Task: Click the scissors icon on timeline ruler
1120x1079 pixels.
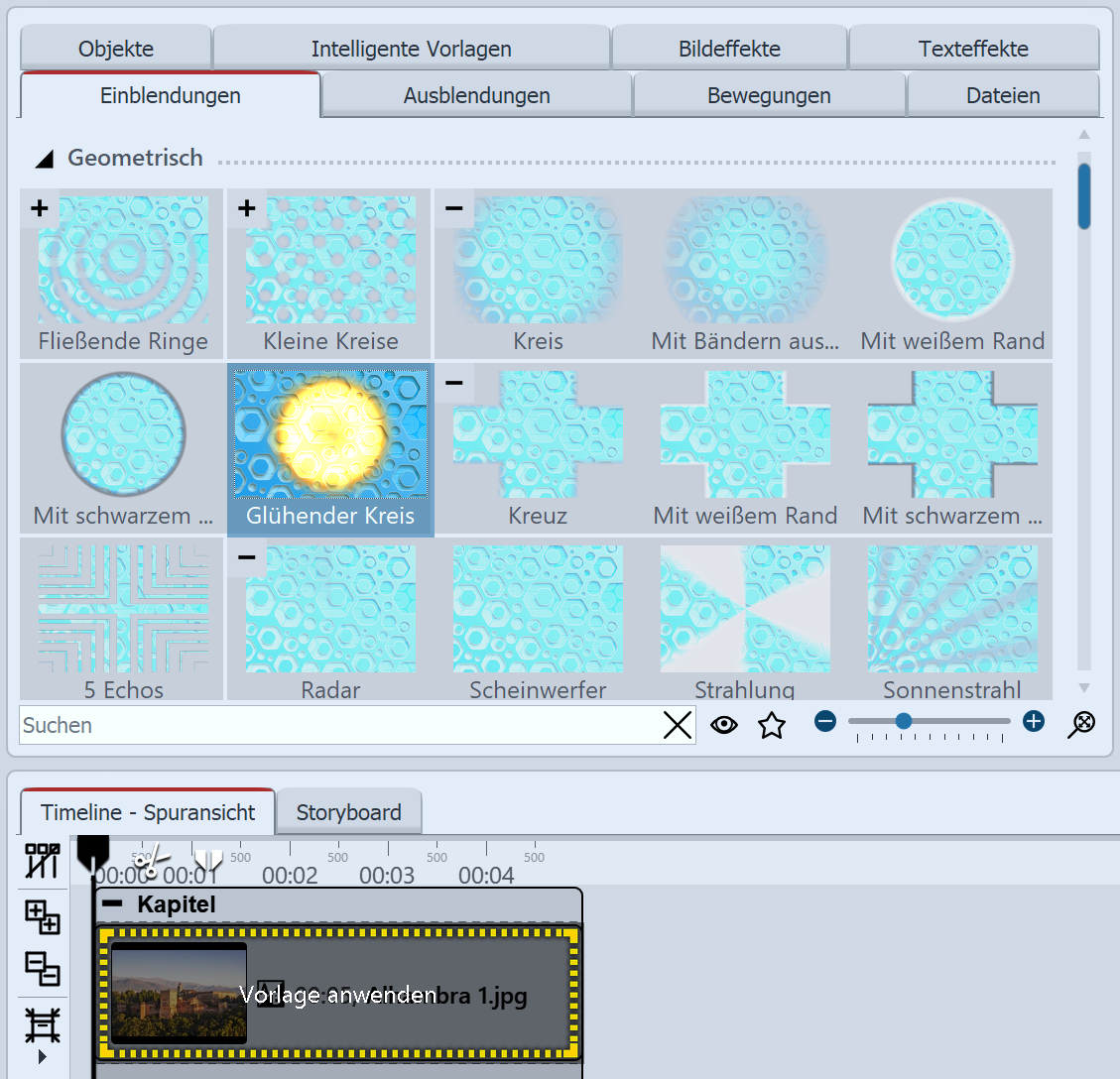Action: coord(149,861)
